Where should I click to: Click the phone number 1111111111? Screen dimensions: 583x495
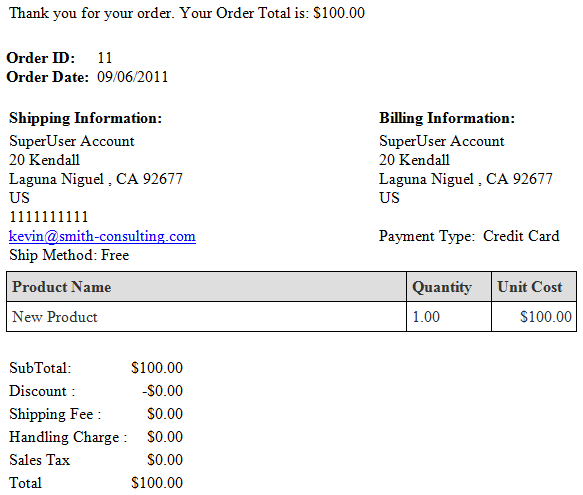click(x=49, y=217)
